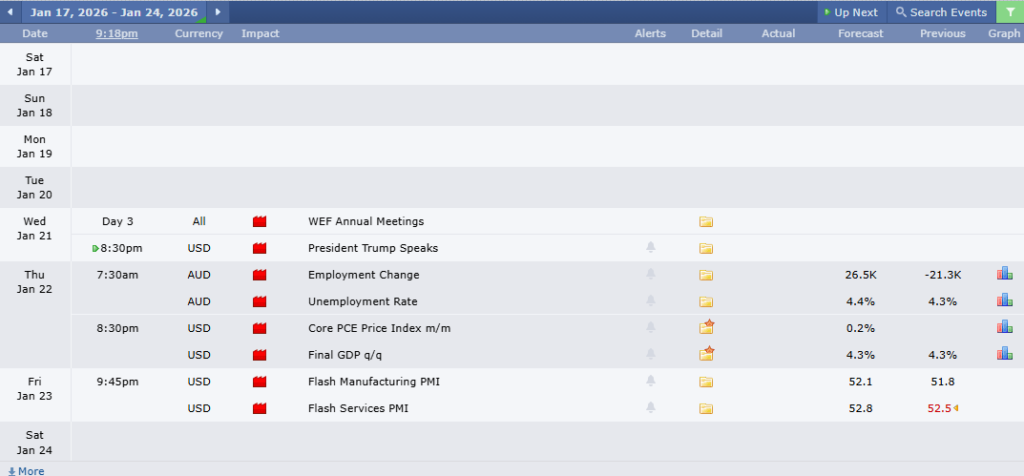Open the 9:18pm time settings
Viewport: 1024px width, 476px height.
point(117,34)
